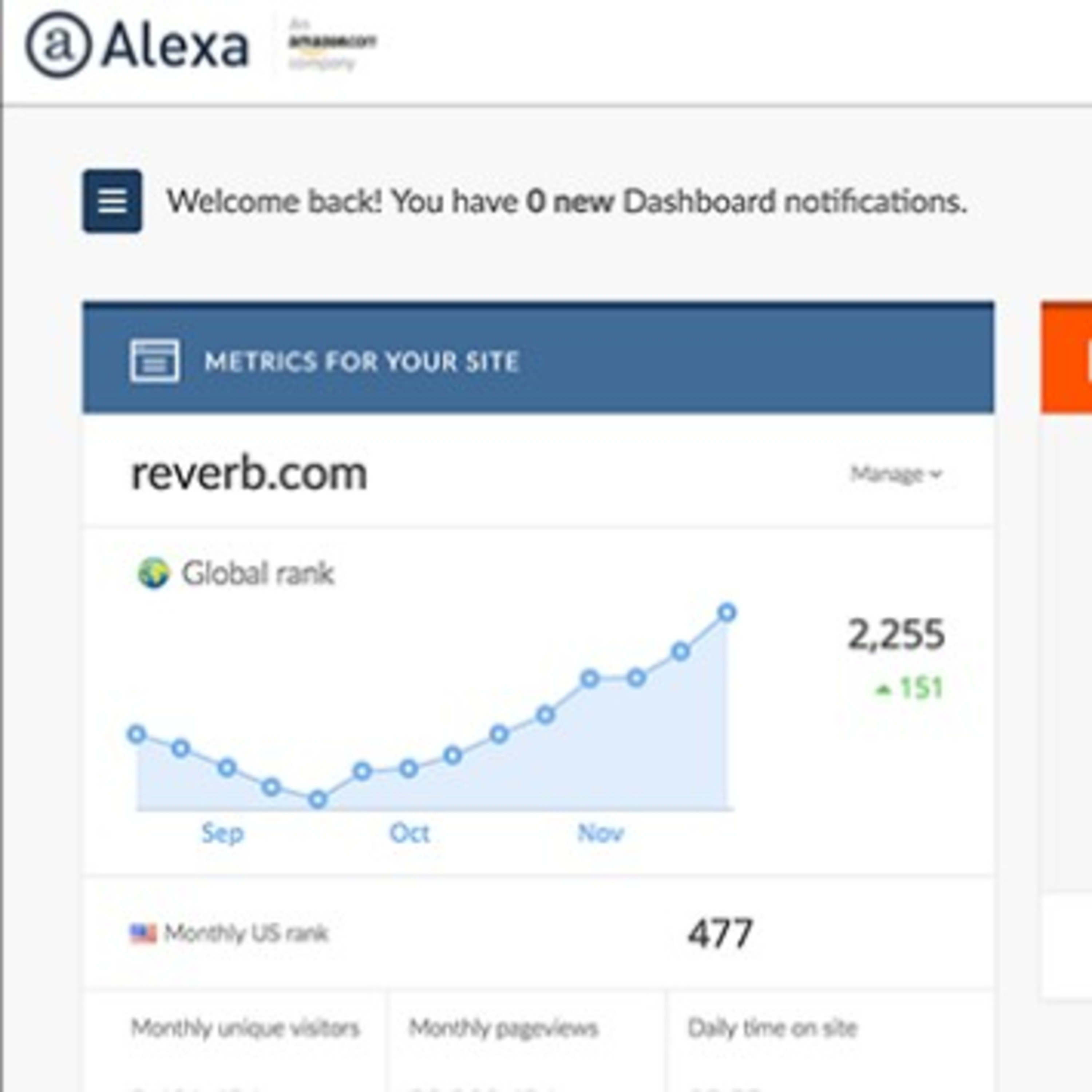This screenshot has height=1092, width=1092.
Task: Click the 2,255 global rank value
Action: (896, 634)
